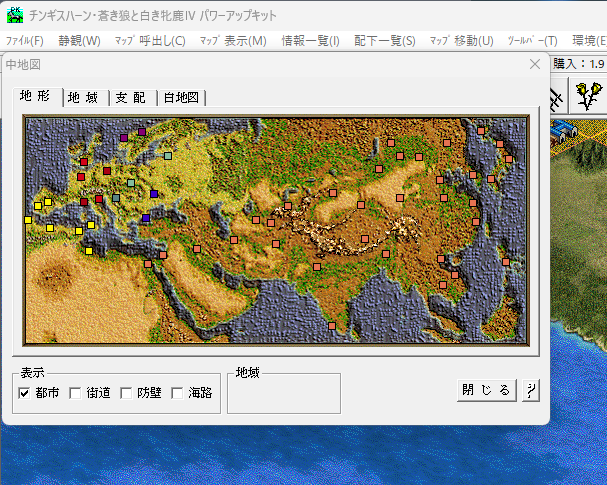607x485 pixels.
Task: Open the 静観(W) menu
Action: pyautogui.click(x=79, y=41)
